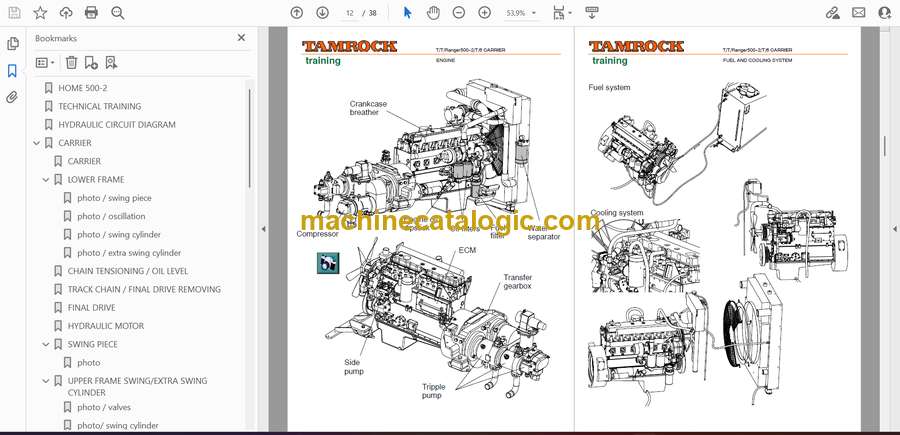Image resolution: width=900 pixels, height=435 pixels.
Task: Open the FINAL DRIVE bookmark
Action: [x=91, y=308]
